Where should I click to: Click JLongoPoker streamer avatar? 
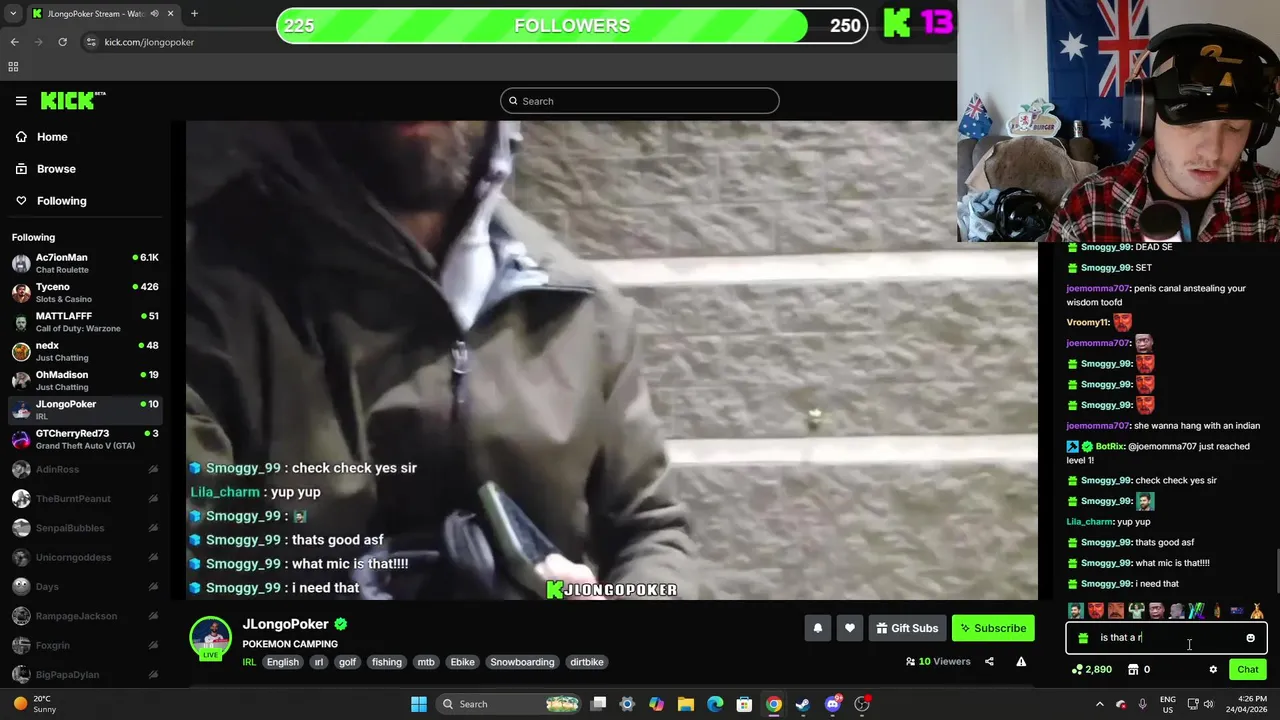pos(211,638)
